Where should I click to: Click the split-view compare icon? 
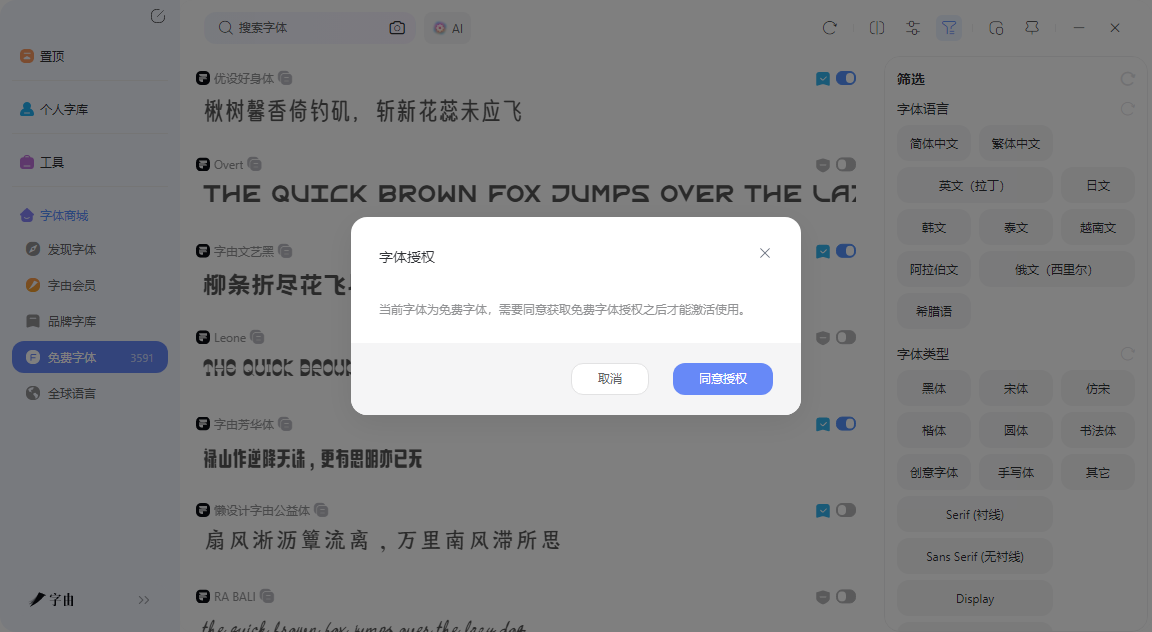tap(876, 28)
